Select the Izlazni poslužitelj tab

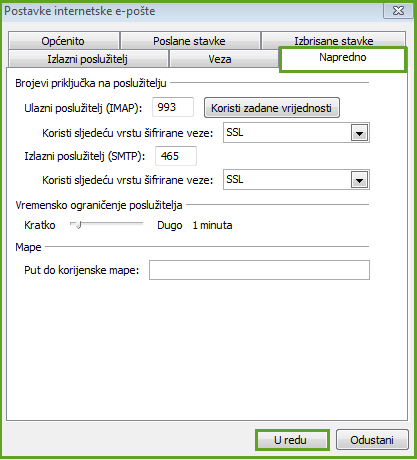pos(88,59)
